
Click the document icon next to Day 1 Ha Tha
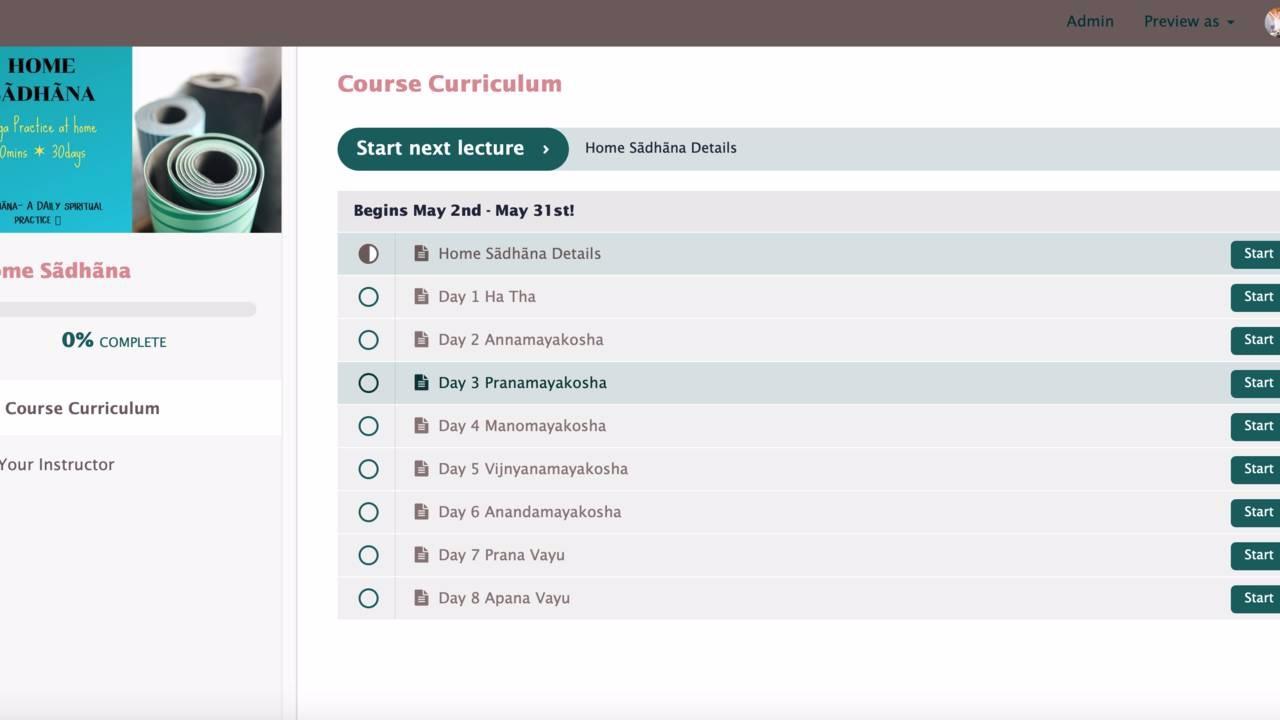click(421, 297)
